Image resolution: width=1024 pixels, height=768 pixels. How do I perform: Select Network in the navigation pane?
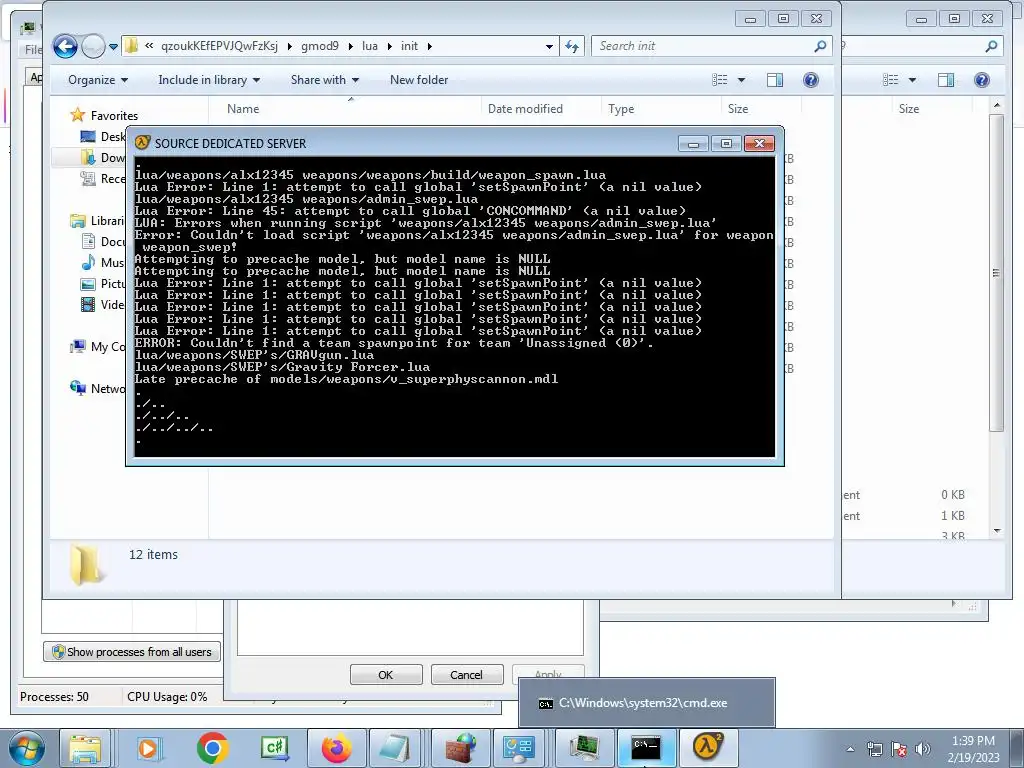(x=98, y=389)
